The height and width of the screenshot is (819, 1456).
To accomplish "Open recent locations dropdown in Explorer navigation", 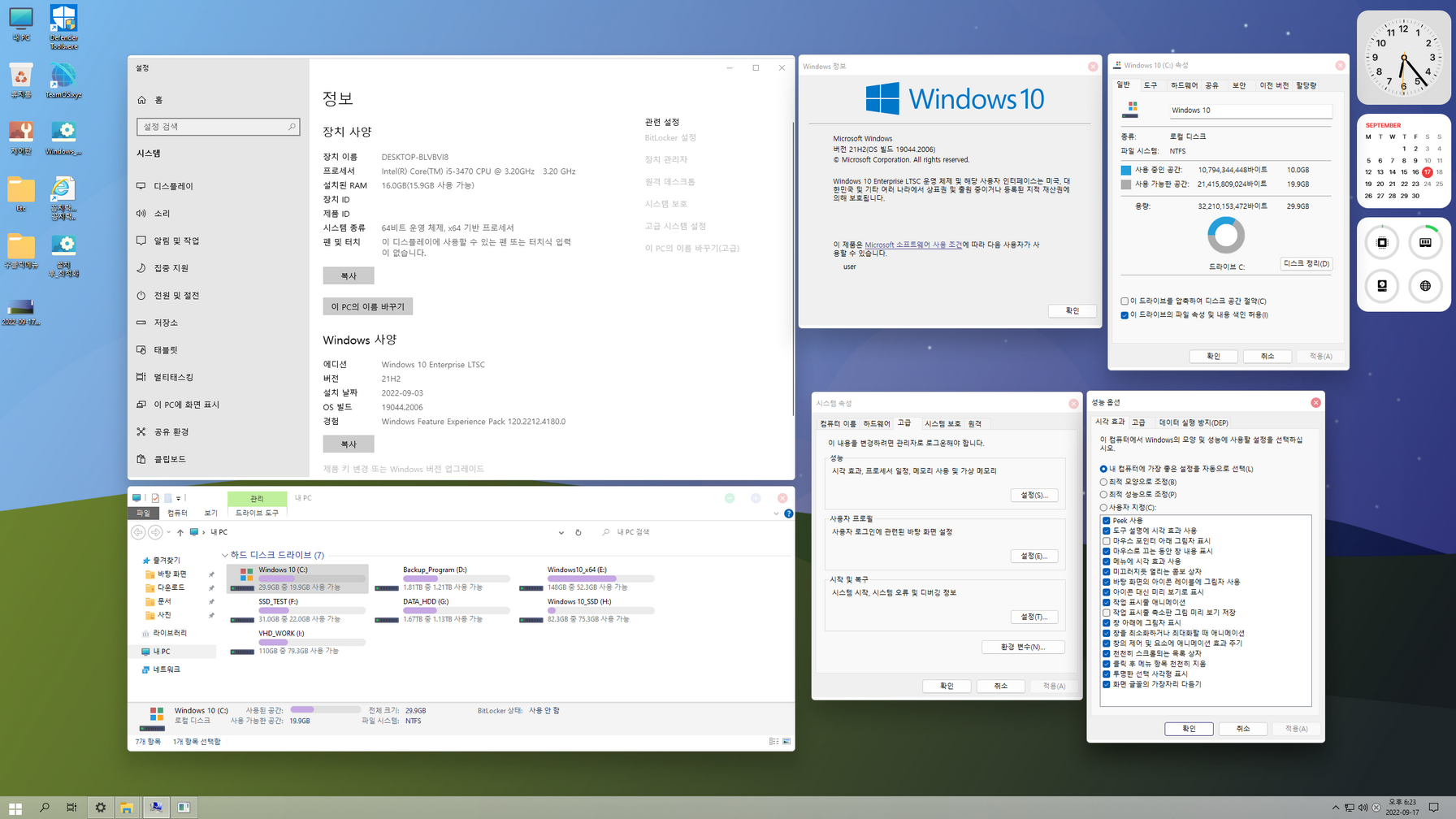I will point(168,532).
